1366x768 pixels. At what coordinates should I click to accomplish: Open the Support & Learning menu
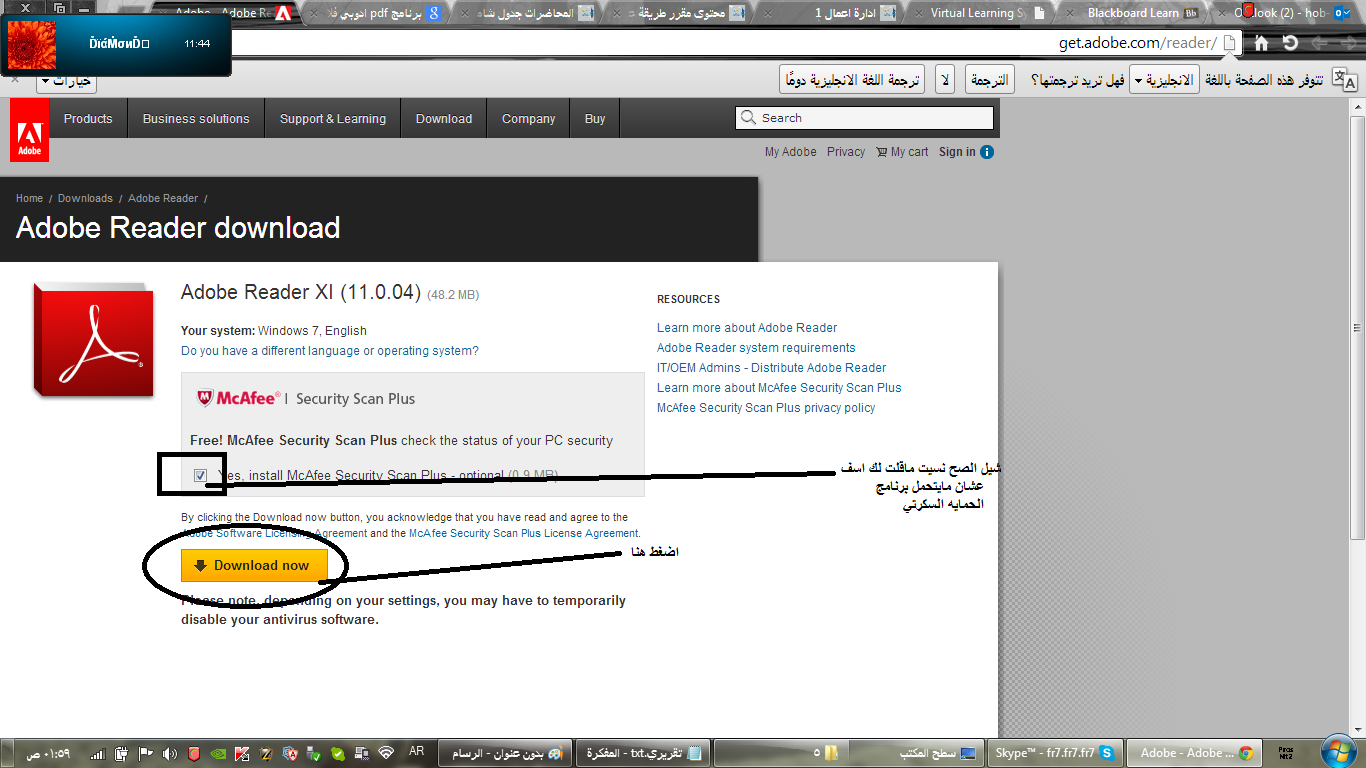point(333,118)
